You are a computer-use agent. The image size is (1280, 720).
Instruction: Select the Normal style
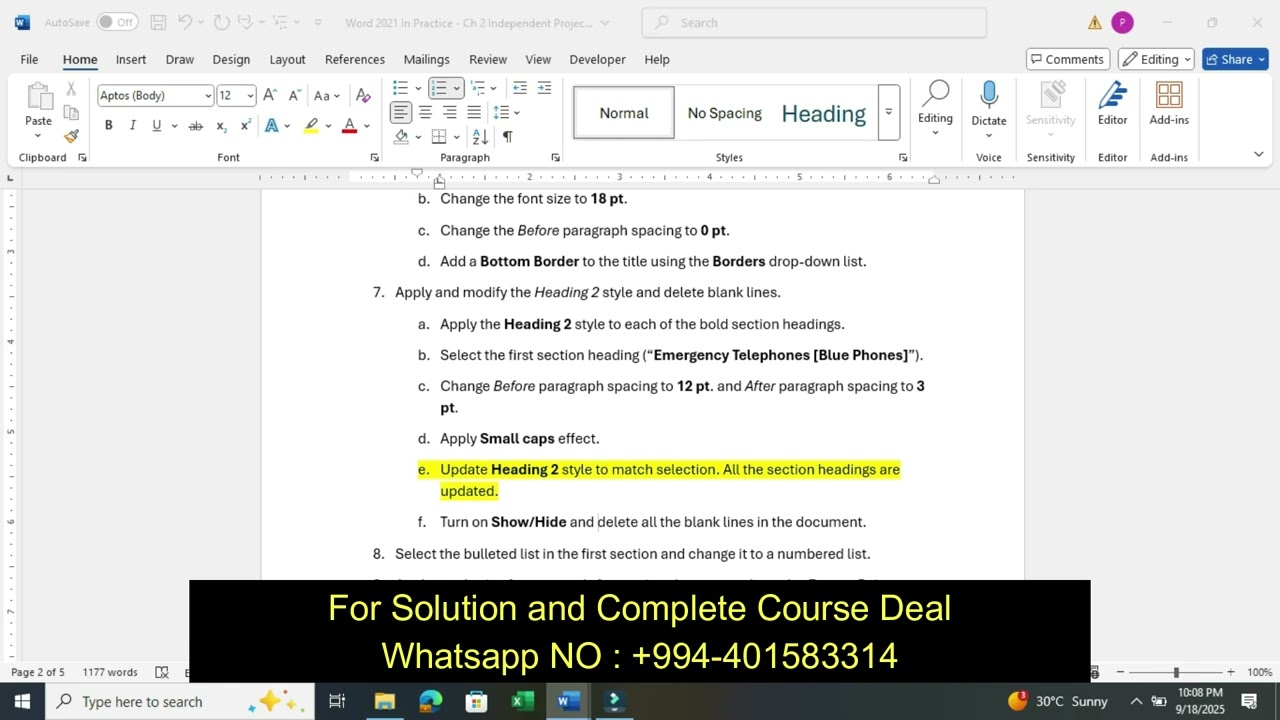(624, 113)
